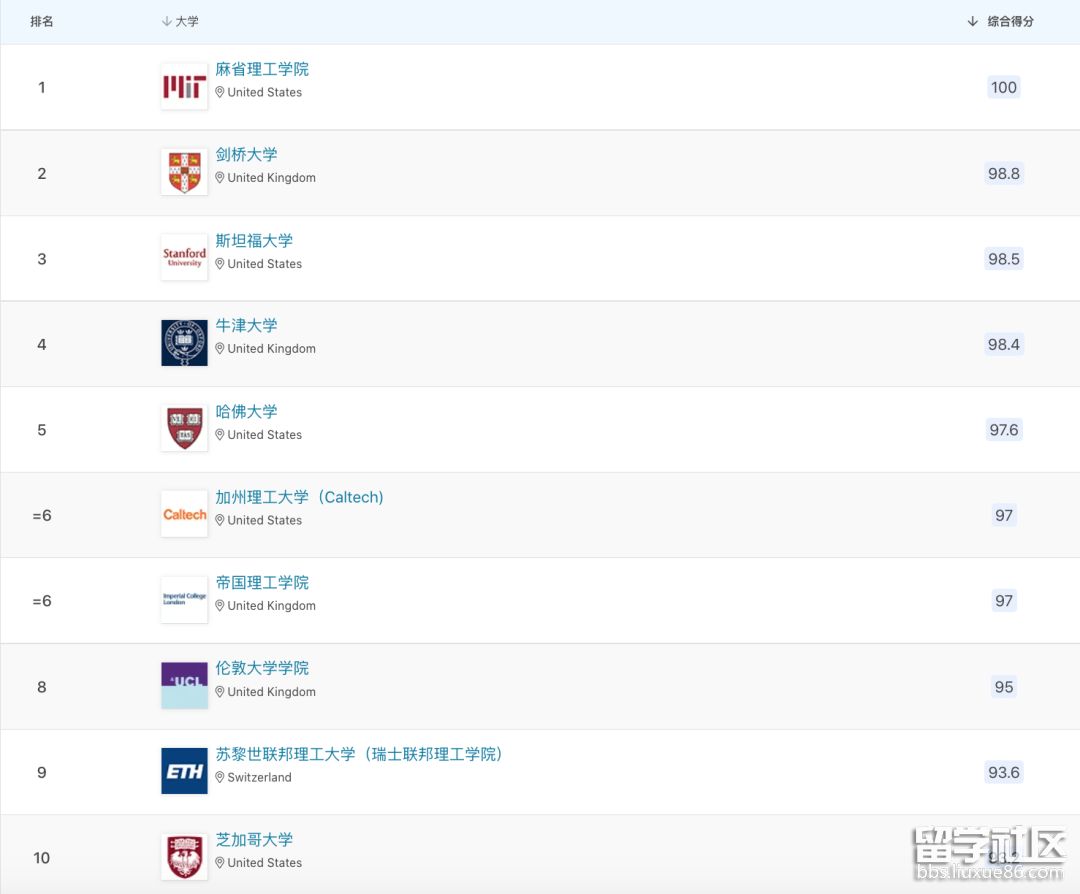Open the Cambridge crest logo
This screenshot has height=894, width=1080.
(x=184, y=172)
